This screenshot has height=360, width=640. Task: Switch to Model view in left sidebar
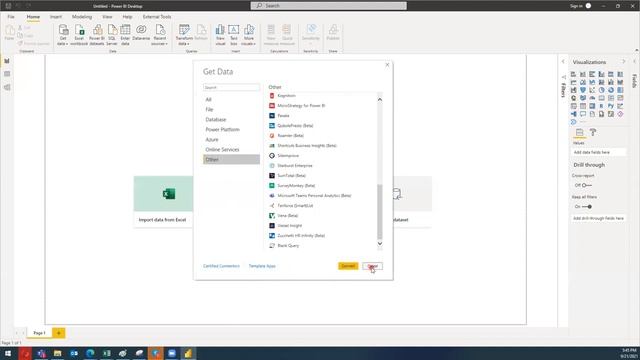[x=7, y=87]
